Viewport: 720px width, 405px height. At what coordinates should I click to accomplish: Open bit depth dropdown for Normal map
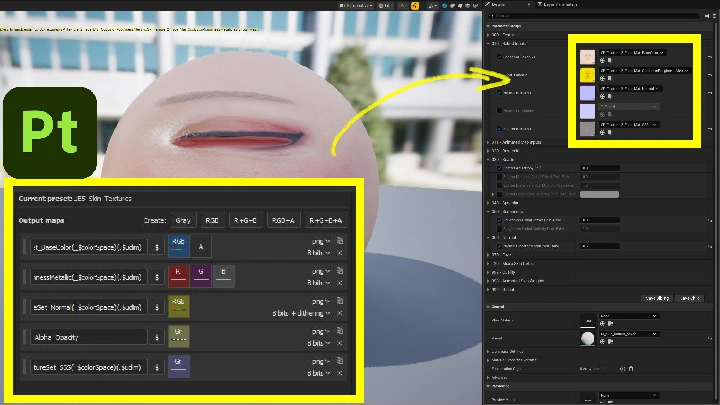click(302, 313)
